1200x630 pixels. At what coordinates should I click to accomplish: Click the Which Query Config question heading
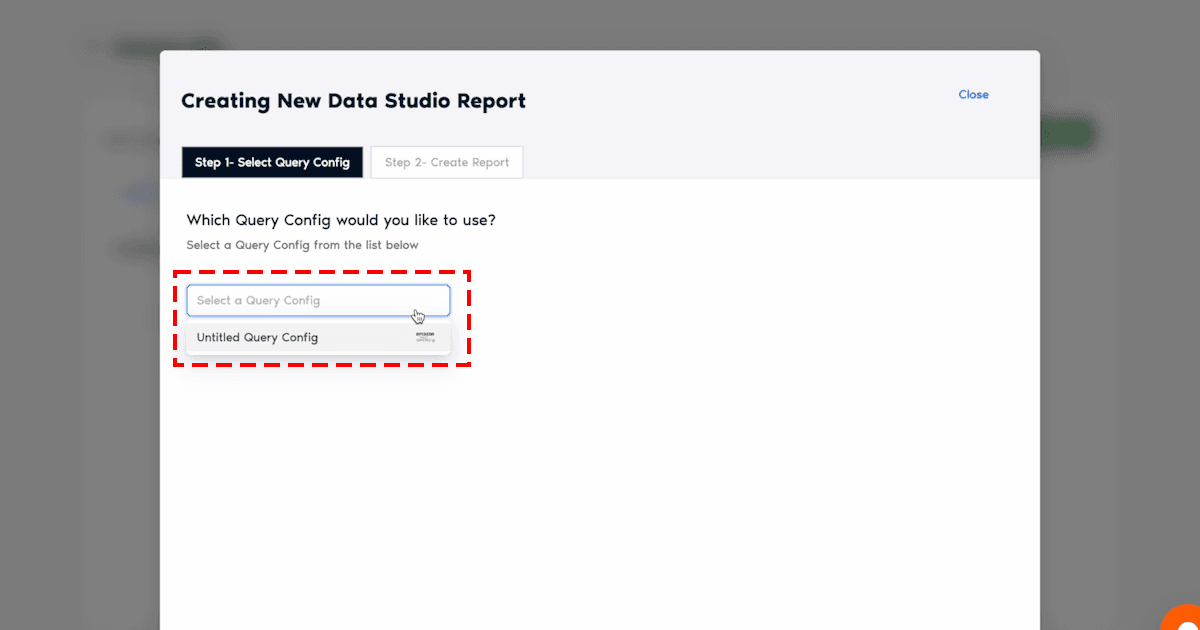point(340,220)
